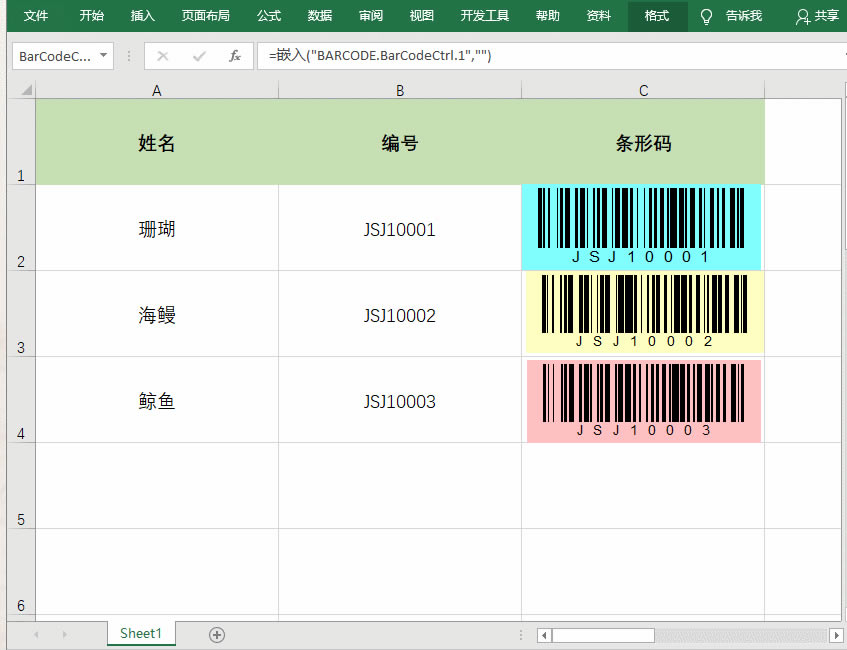Click the left sheet navigation arrow
The width and height of the screenshot is (847, 650).
(36, 634)
